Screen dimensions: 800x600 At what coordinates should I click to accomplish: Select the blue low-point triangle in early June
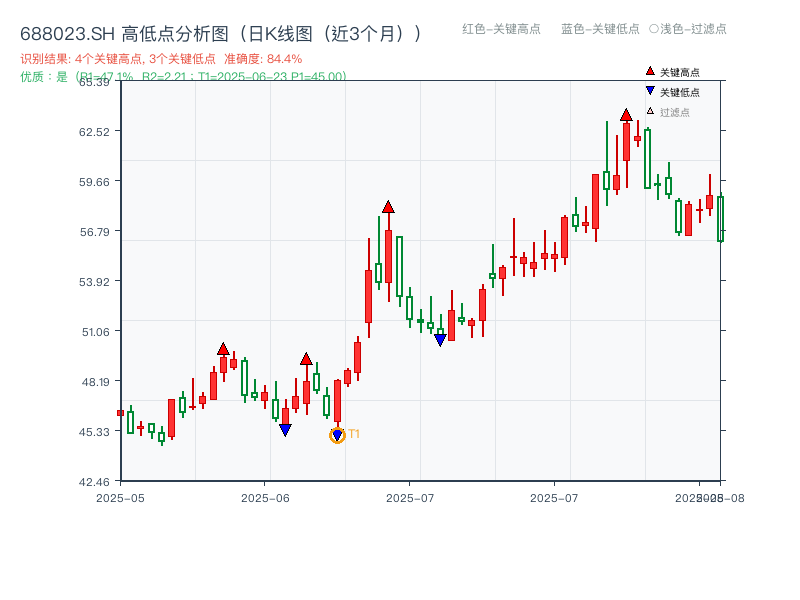tap(285, 428)
